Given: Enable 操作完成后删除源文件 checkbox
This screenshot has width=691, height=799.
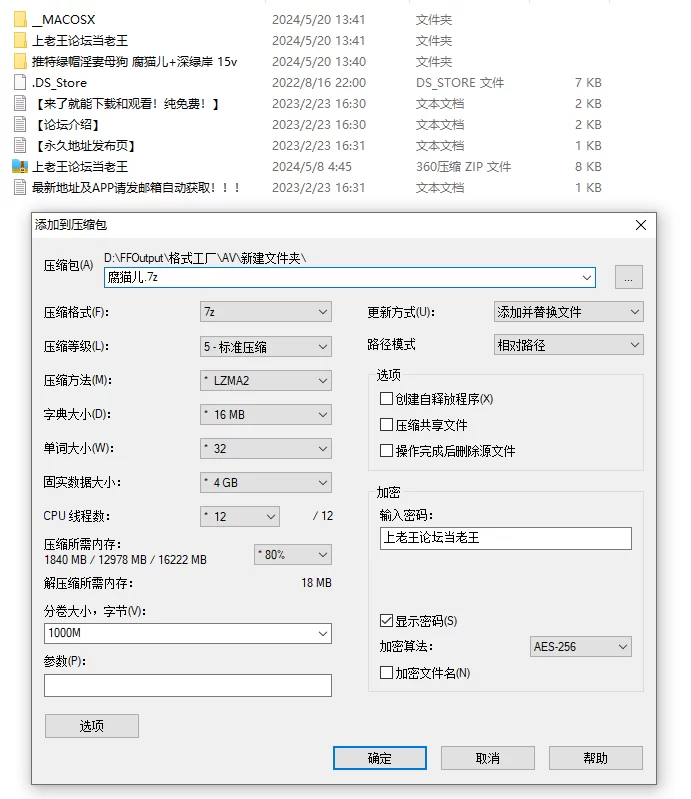Looking at the screenshot, I should point(386,450).
